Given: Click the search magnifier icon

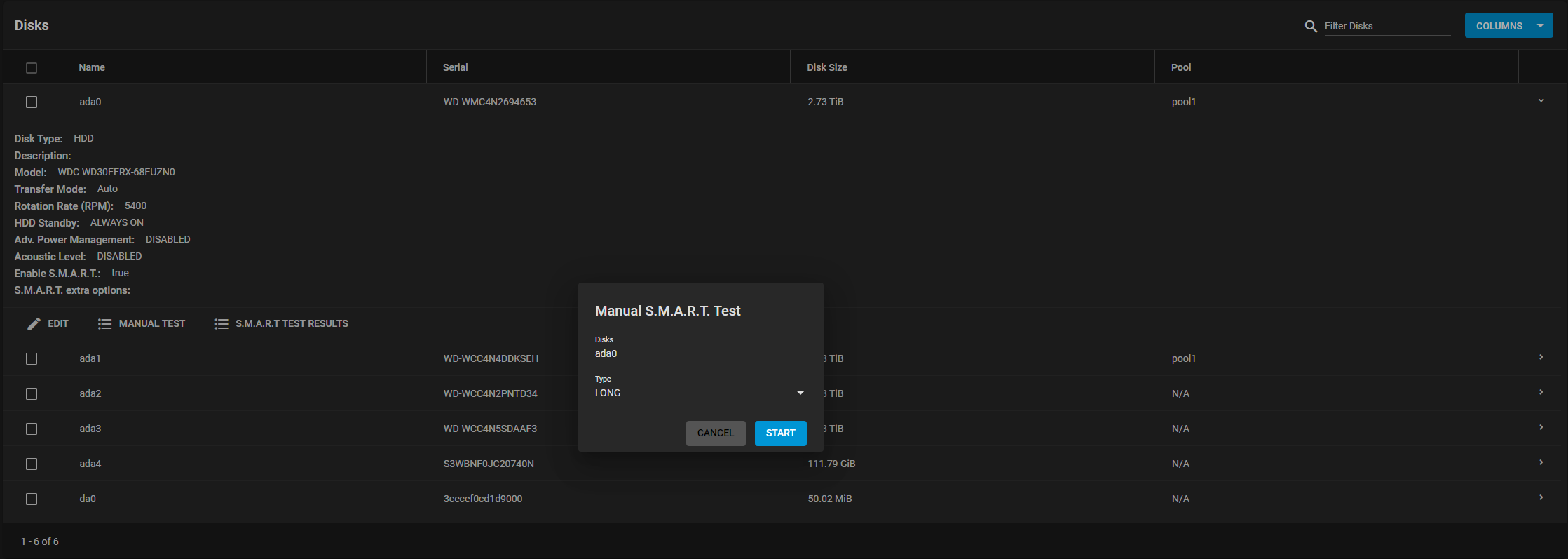Looking at the screenshot, I should pyautogui.click(x=1310, y=26).
